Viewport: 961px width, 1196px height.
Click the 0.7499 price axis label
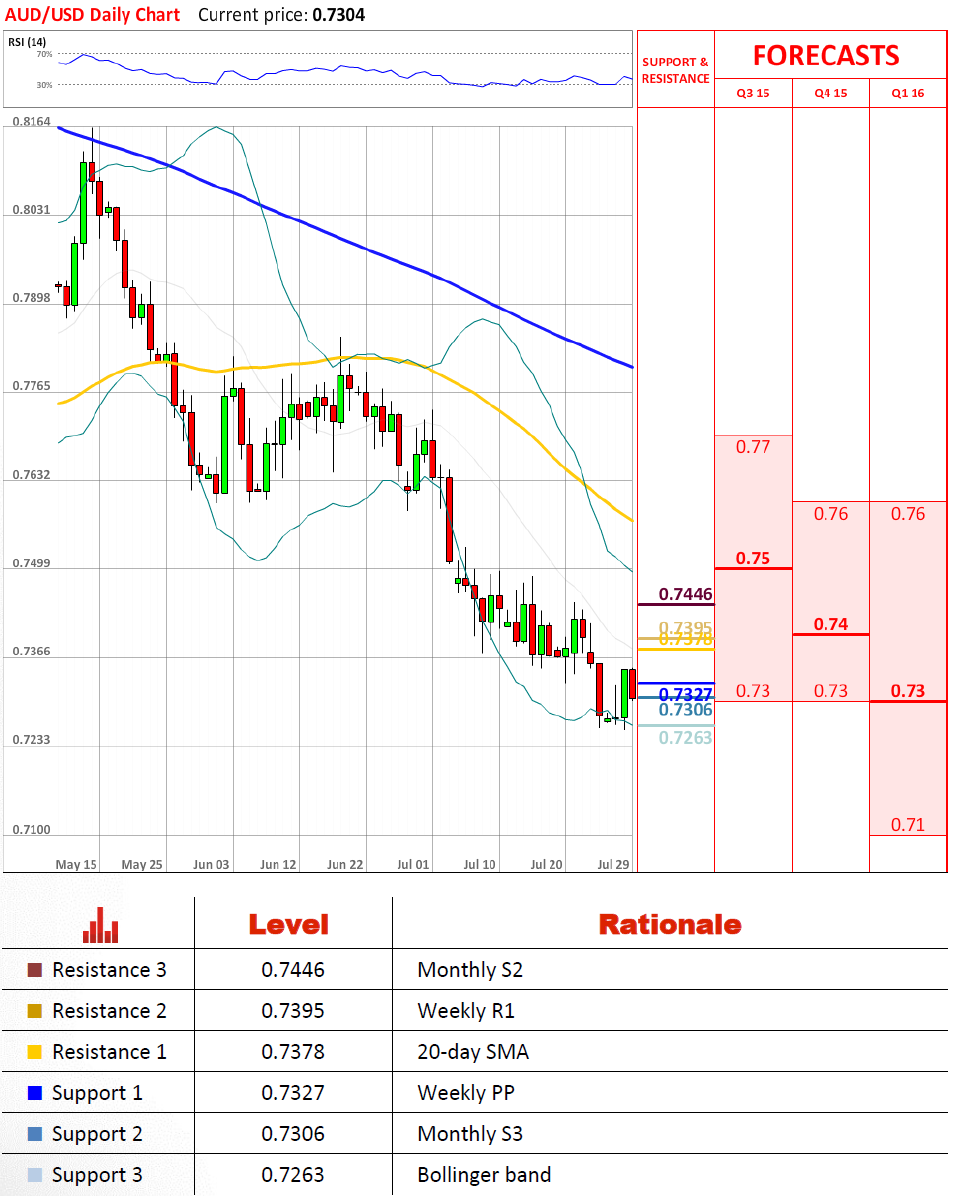pos(31,563)
